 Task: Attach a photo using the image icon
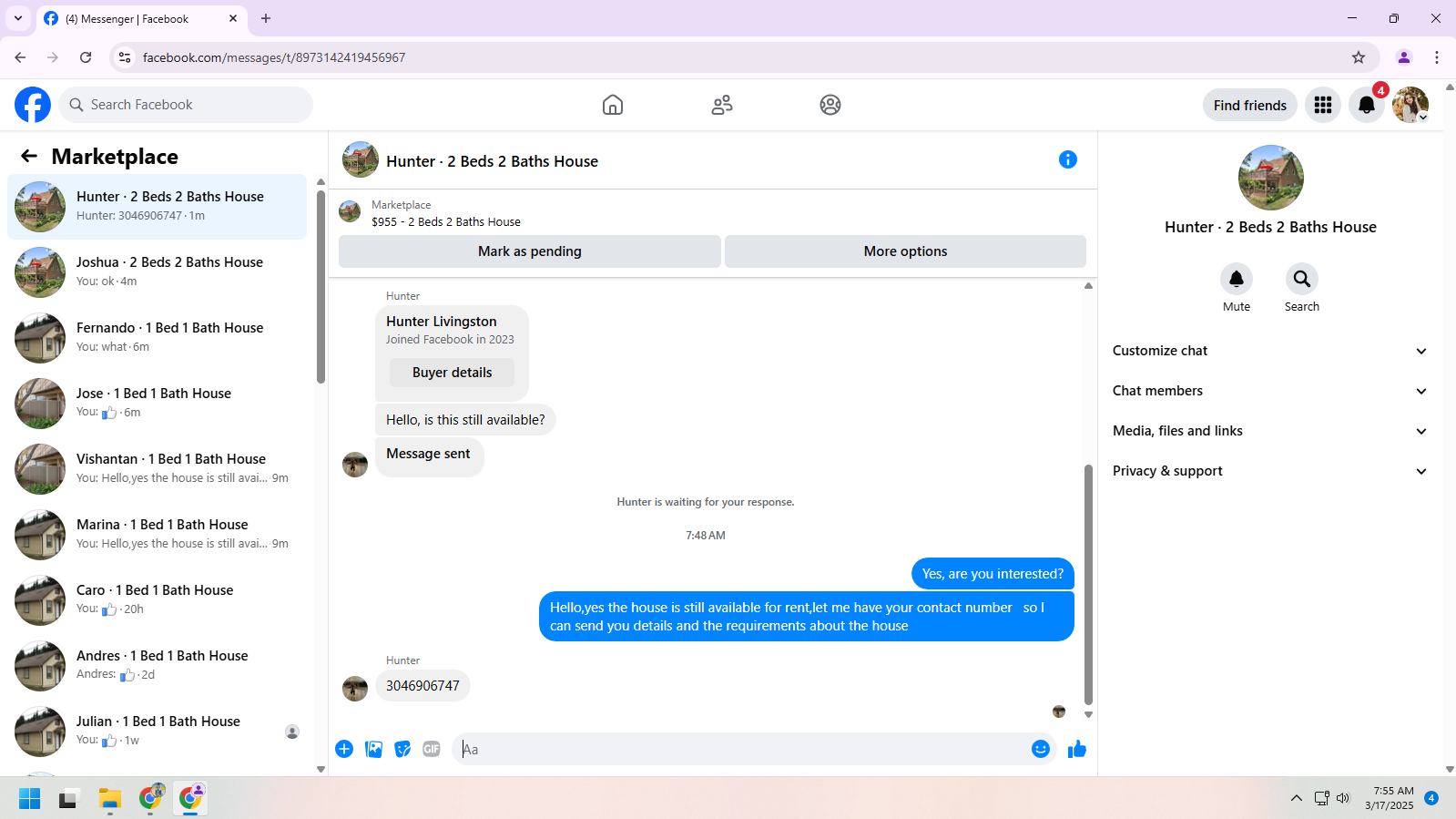tap(373, 749)
